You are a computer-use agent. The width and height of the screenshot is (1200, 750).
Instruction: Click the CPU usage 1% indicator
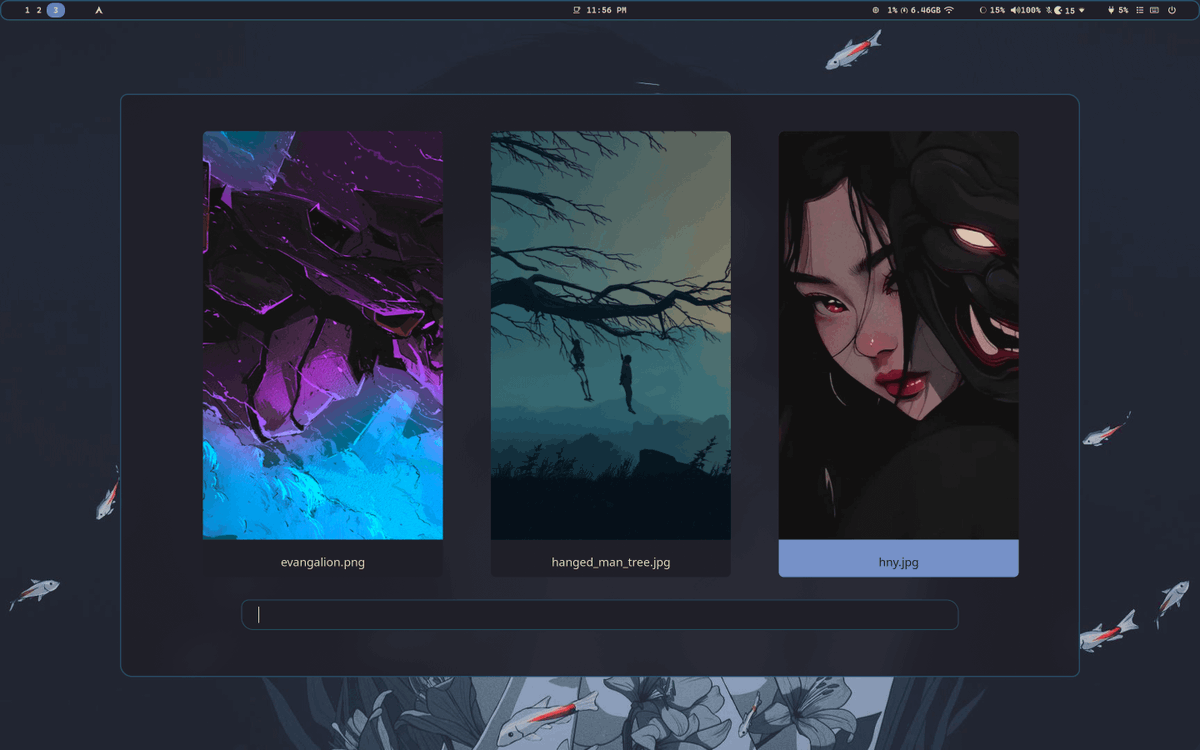pyautogui.click(x=886, y=10)
